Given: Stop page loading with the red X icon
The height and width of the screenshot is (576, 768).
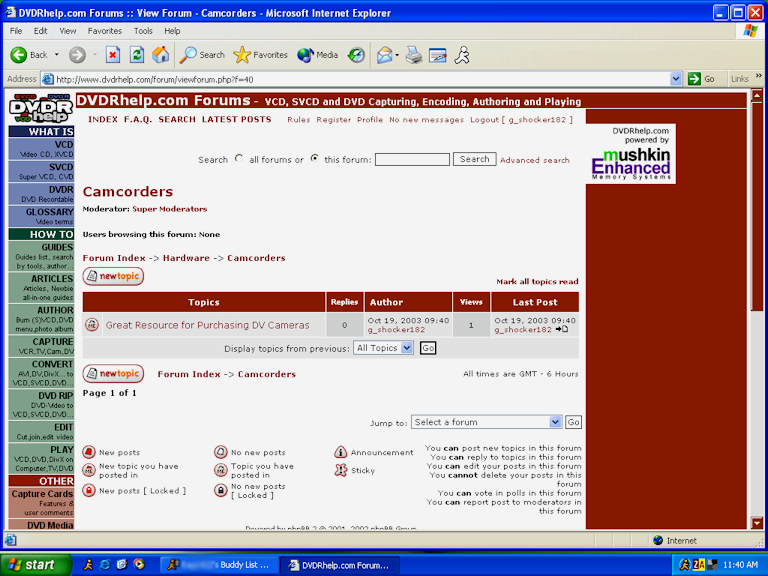Looking at the screenshot, I should tap(113, 55).
